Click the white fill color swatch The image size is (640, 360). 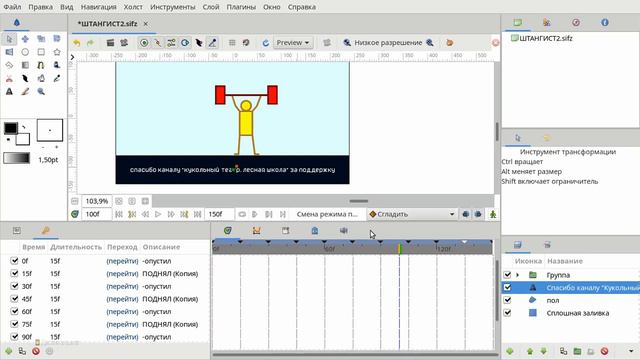(x=23, y=139)
